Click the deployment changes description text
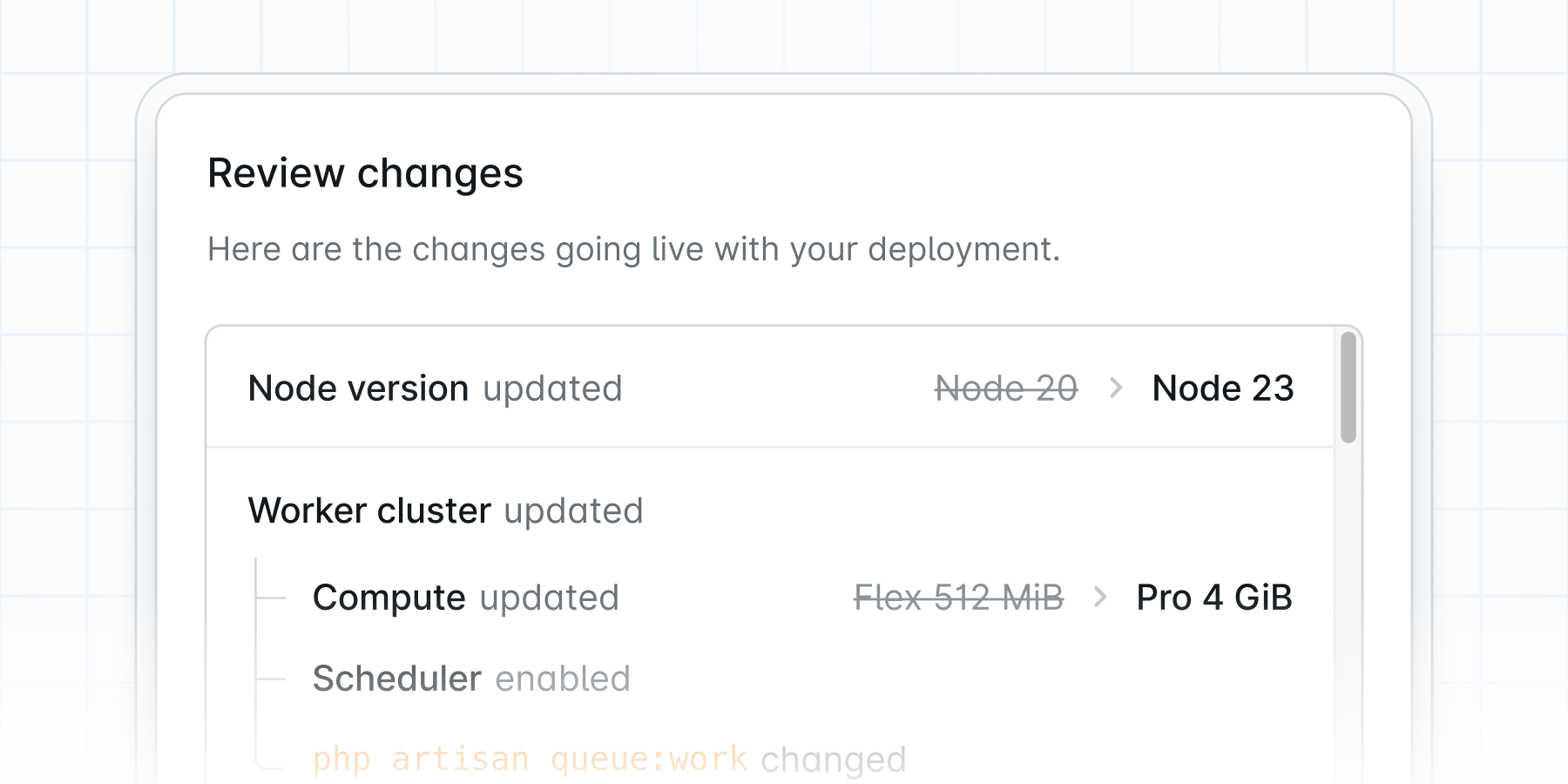Image resolution: width=1568 pixels, height=784 pixels. click(x=633, y=250)
